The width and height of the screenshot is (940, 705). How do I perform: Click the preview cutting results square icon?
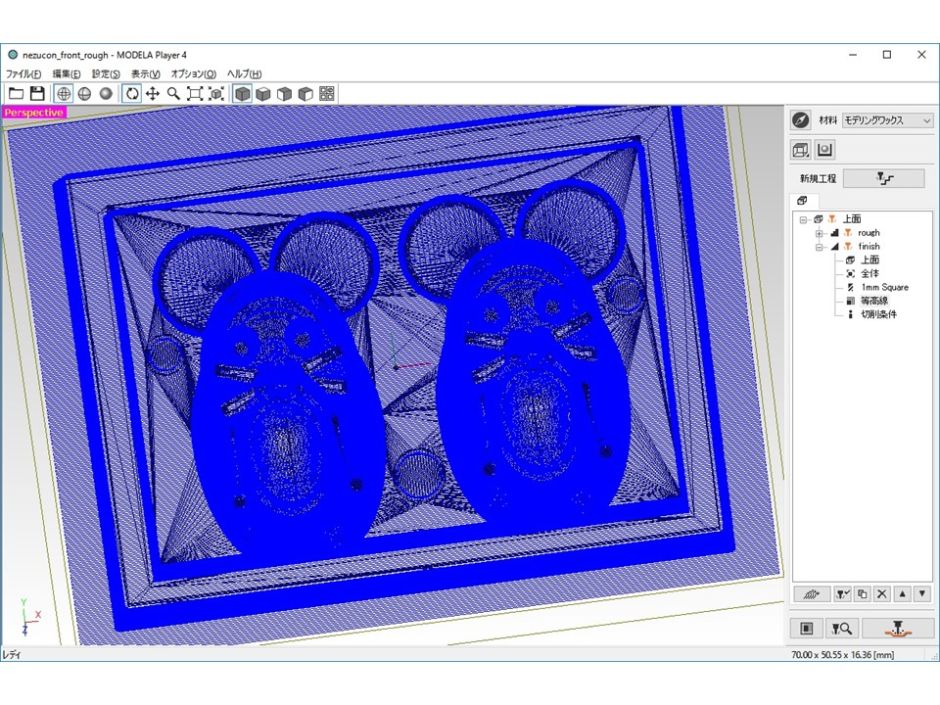click(x=806, y=628)
